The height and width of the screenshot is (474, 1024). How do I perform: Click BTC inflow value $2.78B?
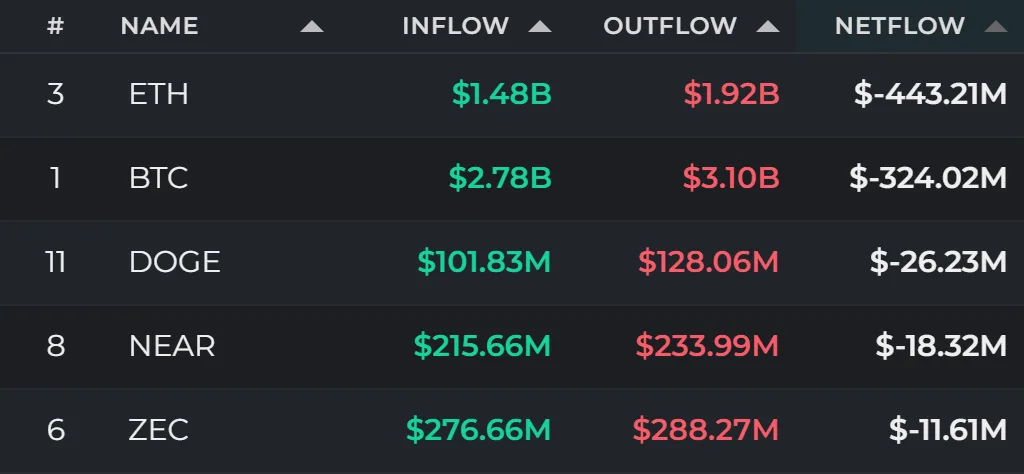pos(500,178)
